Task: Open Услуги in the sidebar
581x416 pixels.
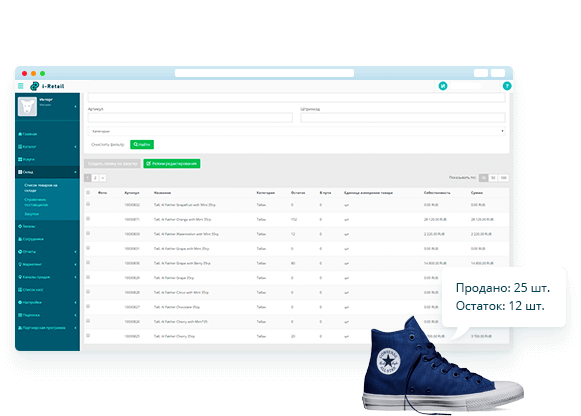Action: [x=29, y=159]
